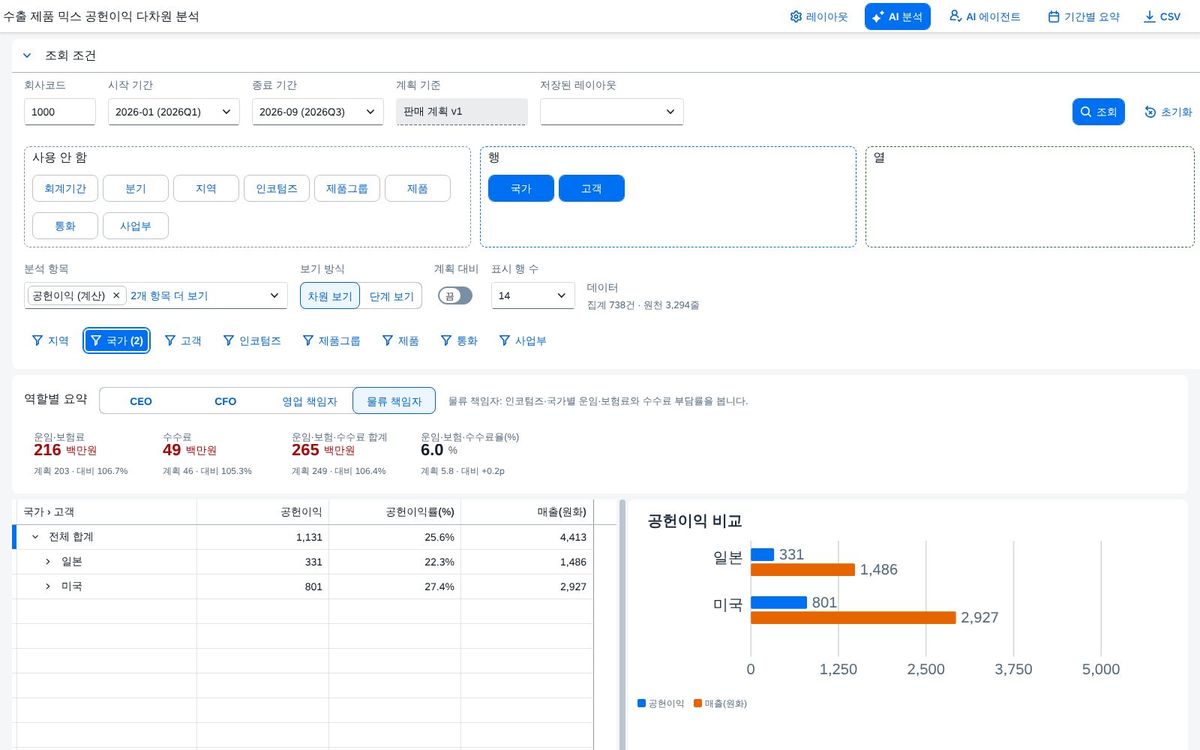The width and height of the screenshot is (1200, 750).
Task: Open the 인코텀즈 filter
Action: click(252, 341)
